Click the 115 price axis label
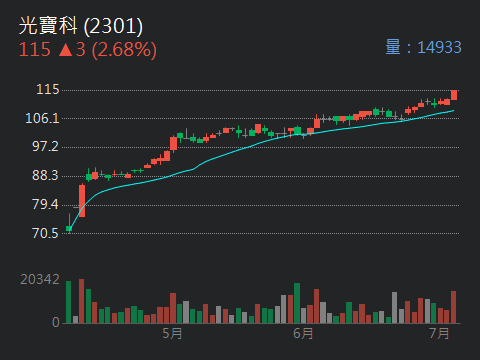This screenshot has width=480, height=360. point(48,89)
